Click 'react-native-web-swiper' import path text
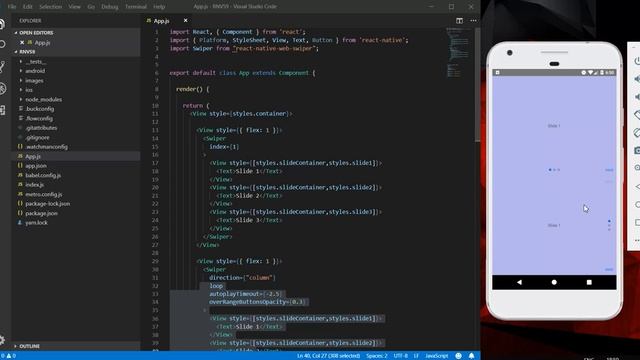This screenshot has width=640, height=360. (274, 49)
